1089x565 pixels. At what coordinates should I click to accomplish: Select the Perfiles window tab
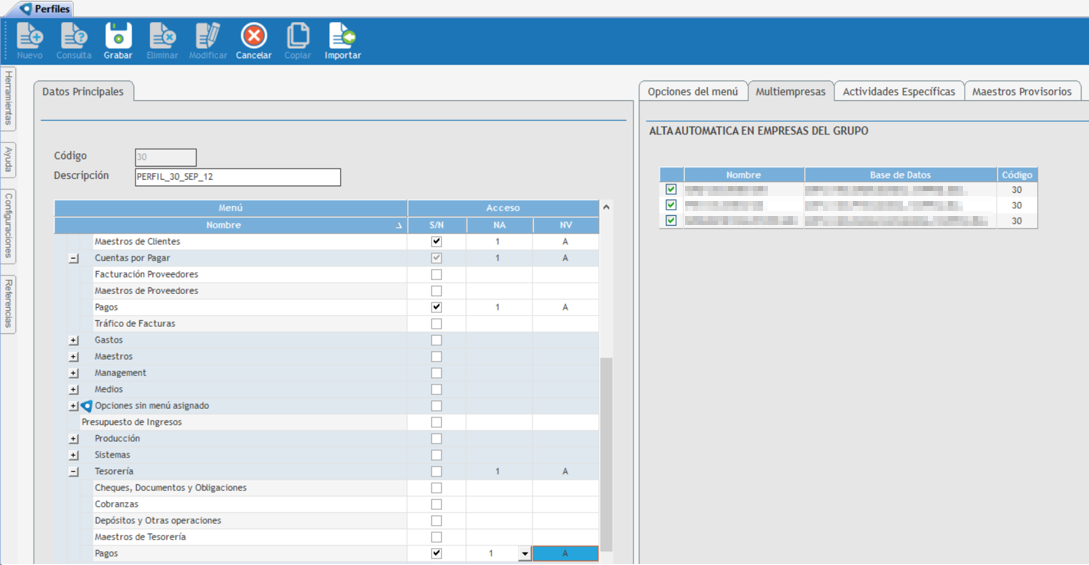point(46,9)
